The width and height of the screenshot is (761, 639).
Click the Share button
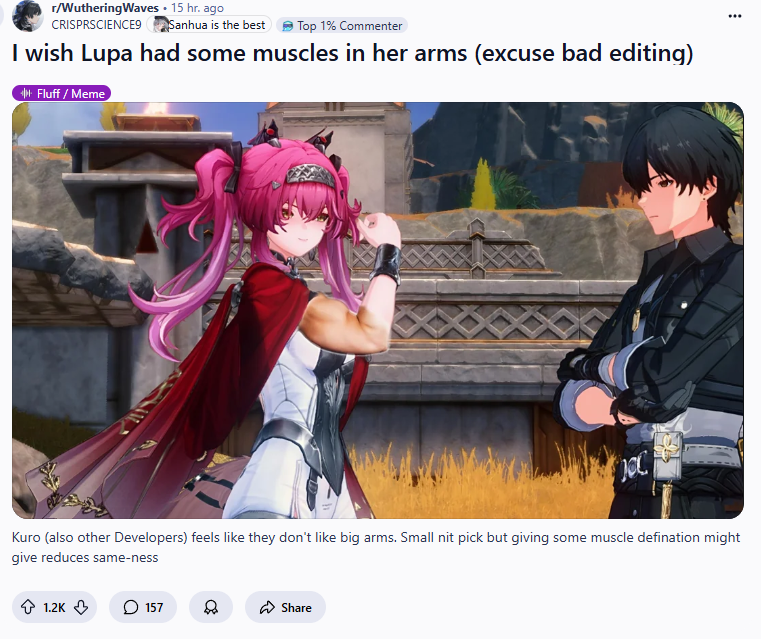[x=285, y=607]
